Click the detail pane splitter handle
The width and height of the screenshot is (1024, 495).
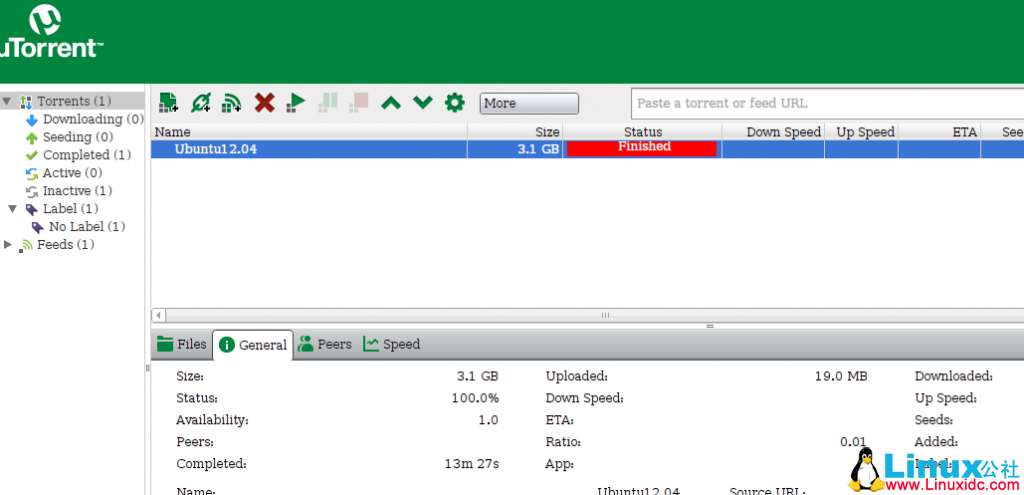(710, 325)
